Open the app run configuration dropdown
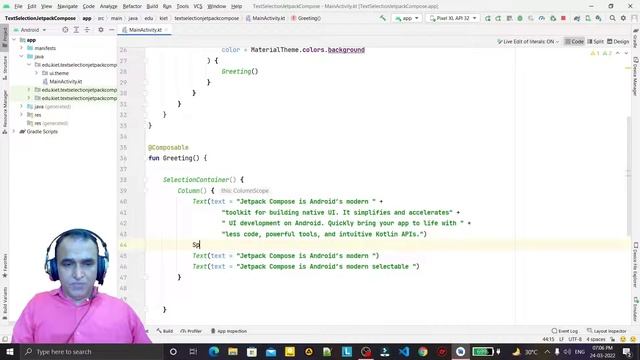The height and width of the screenshot is (360, 640). (407, 18)
